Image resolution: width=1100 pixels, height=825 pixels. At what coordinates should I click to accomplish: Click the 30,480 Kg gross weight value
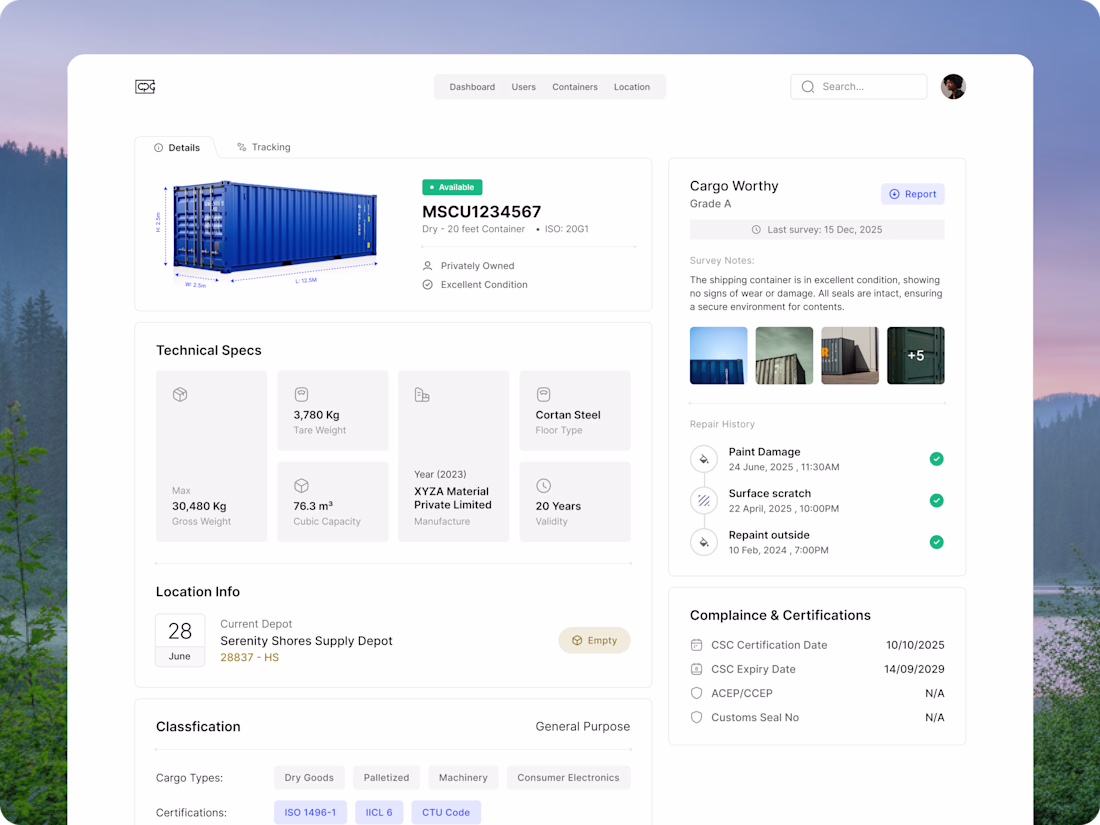pos(199,506)
